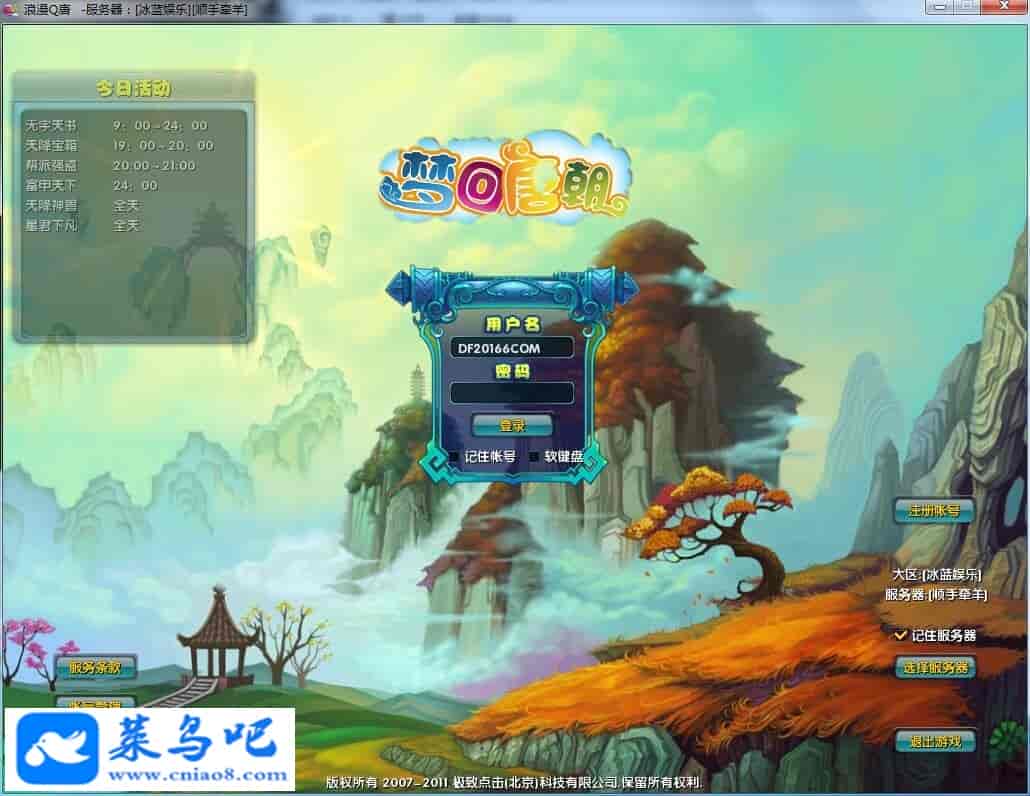The width and height of the screenshot is (1030, 796).
Task: Click the 选择服务器 button
Action: 935,667
